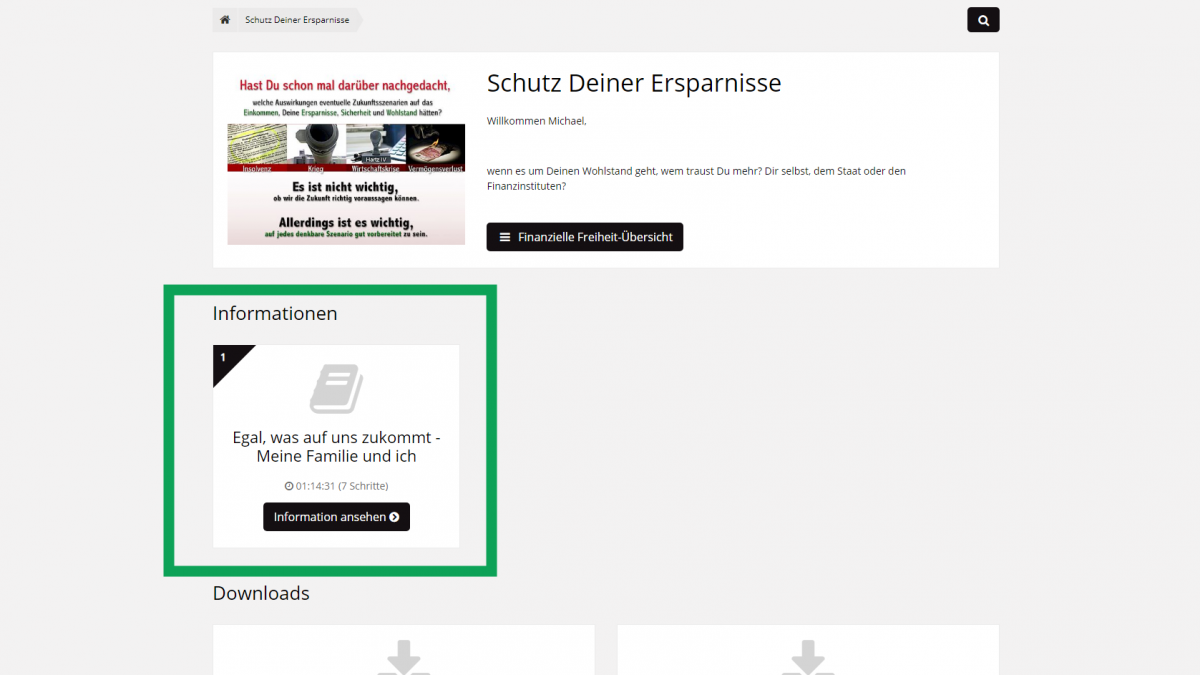Click the arrow icon on Information ansehen

coord(394,517)
